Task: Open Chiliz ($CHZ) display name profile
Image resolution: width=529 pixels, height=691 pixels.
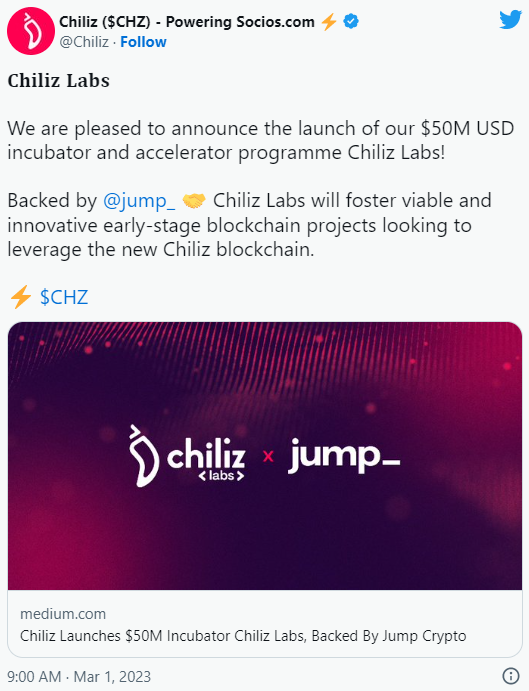Action: (187, 22)
